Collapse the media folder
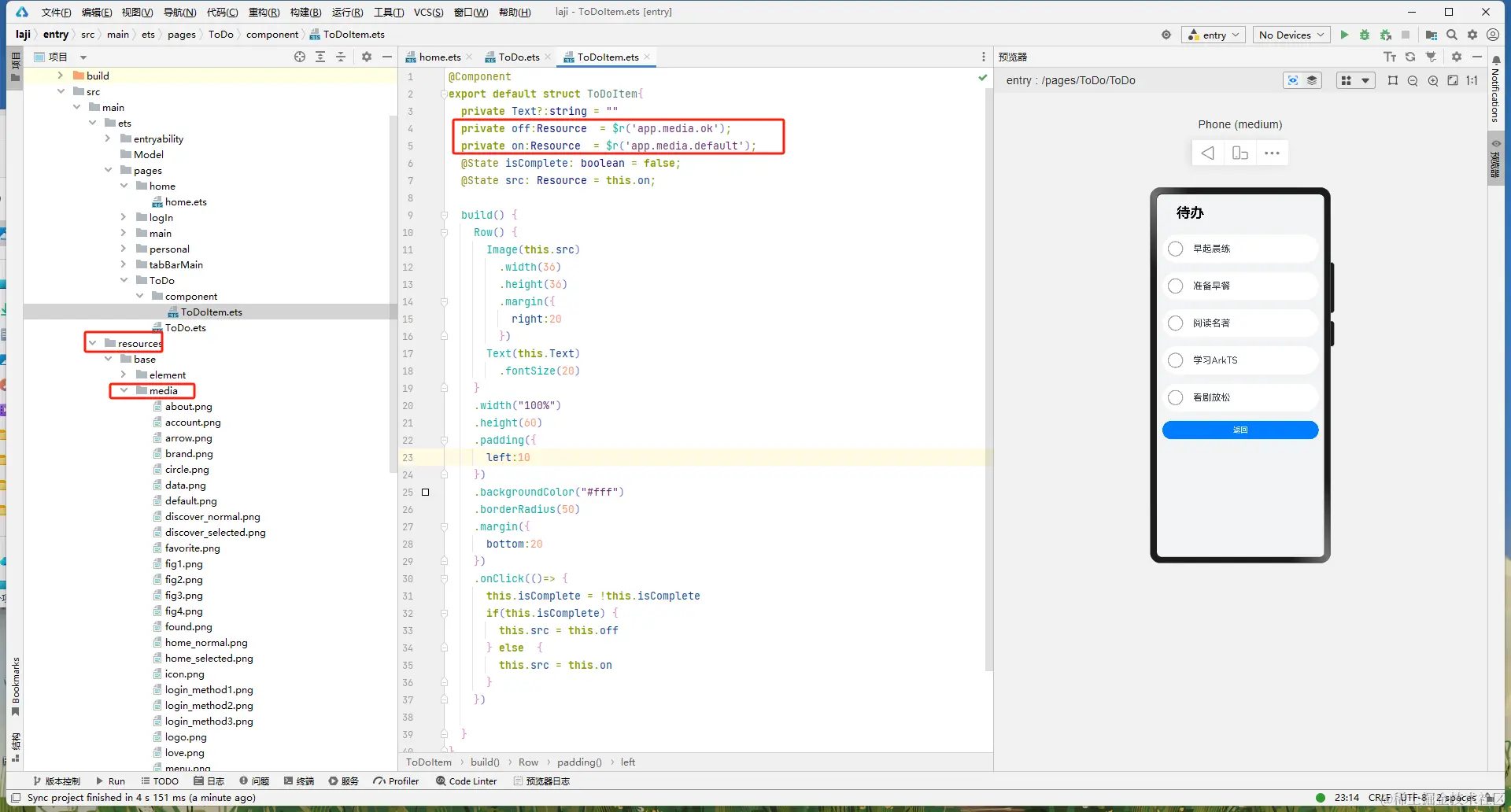The width and height of the screenshot is (1511, 812). [x=124, y=390]
